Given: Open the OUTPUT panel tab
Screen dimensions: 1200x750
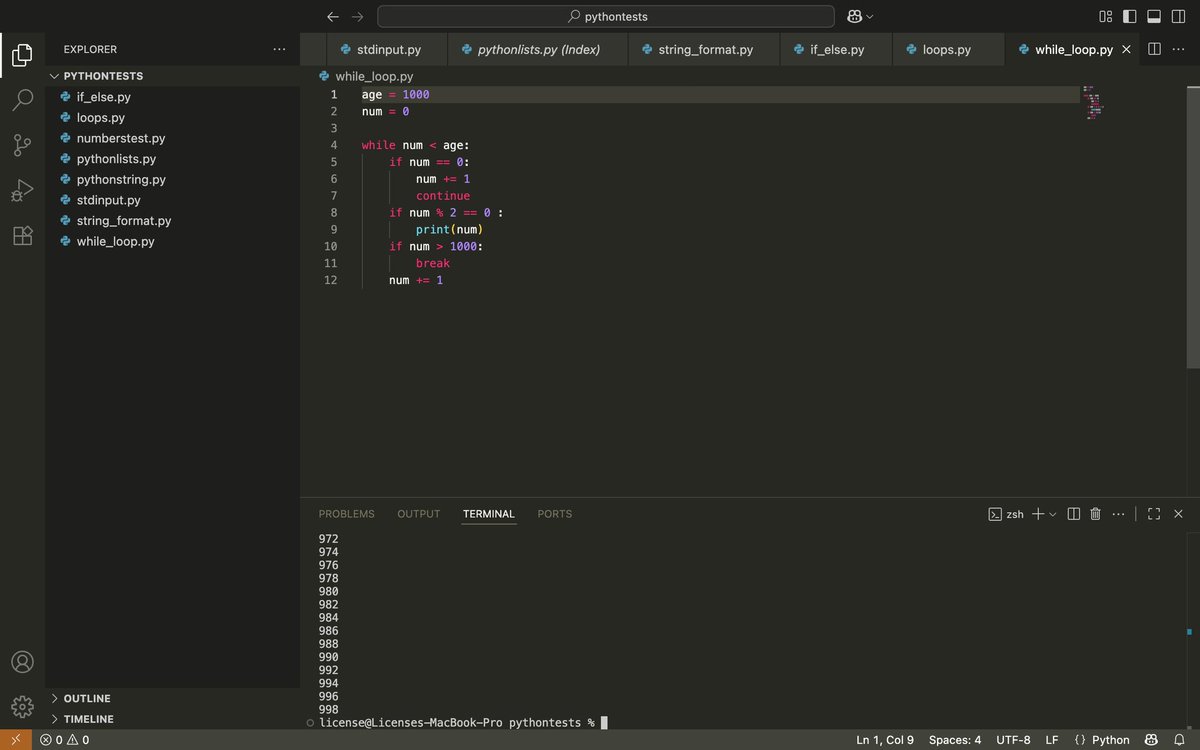Looking at the screenshot, I should [x=418, y=514].
